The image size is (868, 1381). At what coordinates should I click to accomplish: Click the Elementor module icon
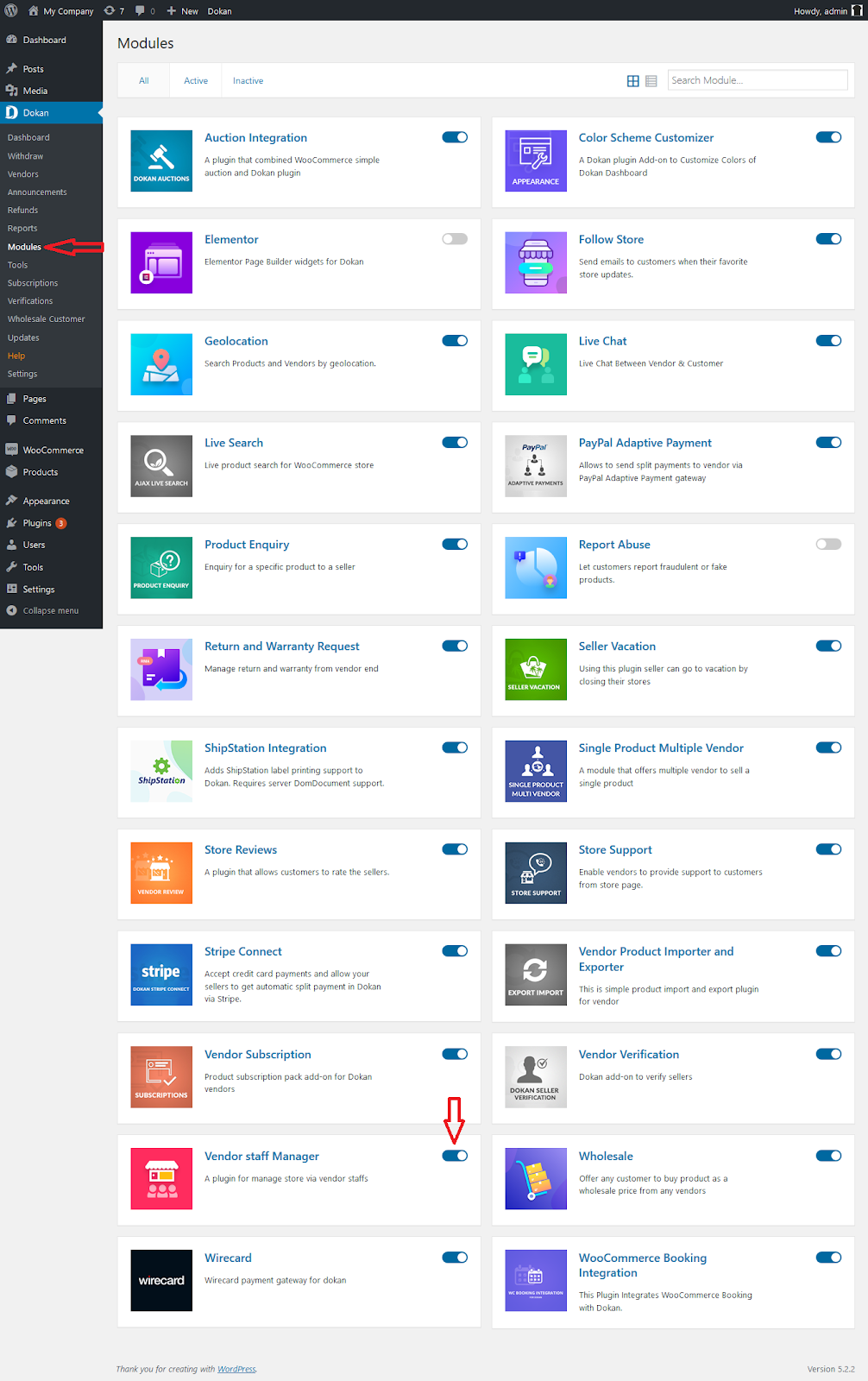161,262
